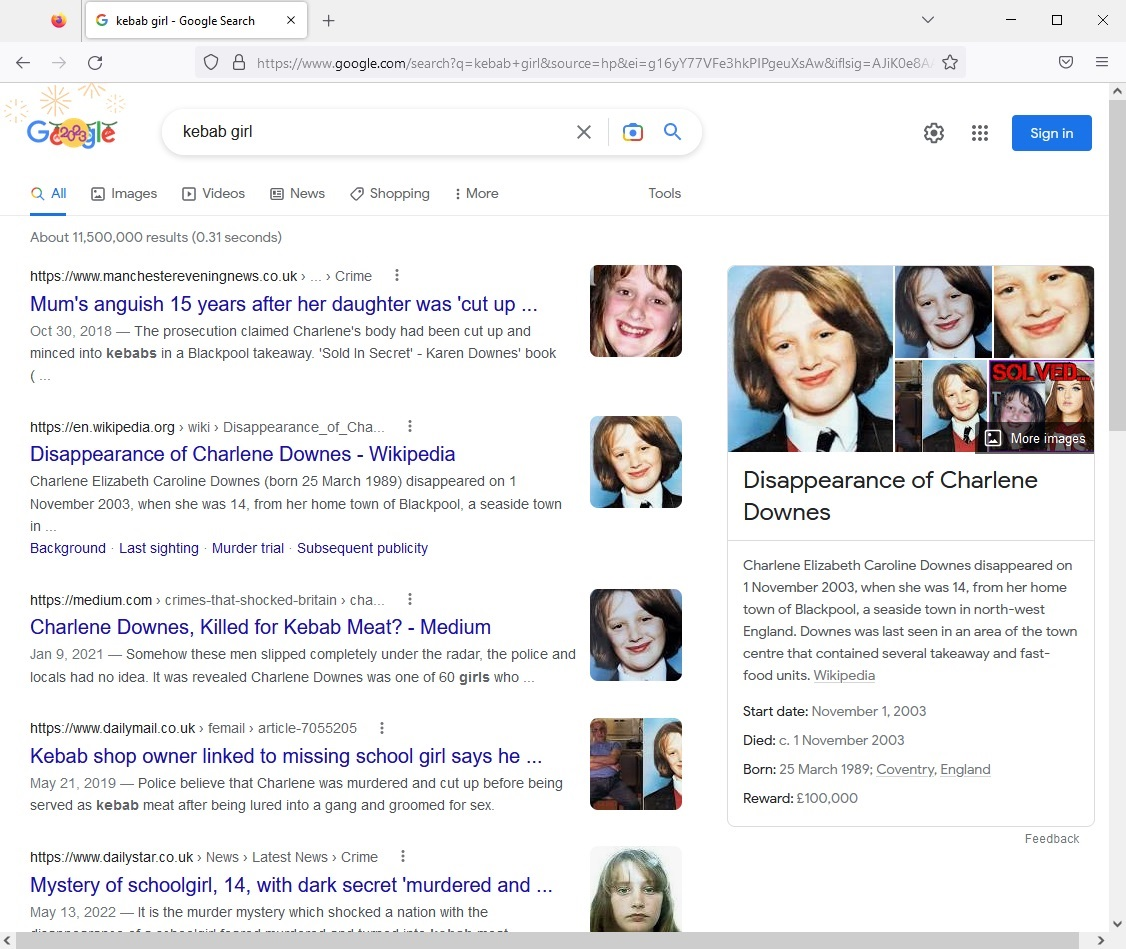Open Kebab shop owner Daily Mail link
This screenshot has height=949, width=1126.
click(286, 756)
